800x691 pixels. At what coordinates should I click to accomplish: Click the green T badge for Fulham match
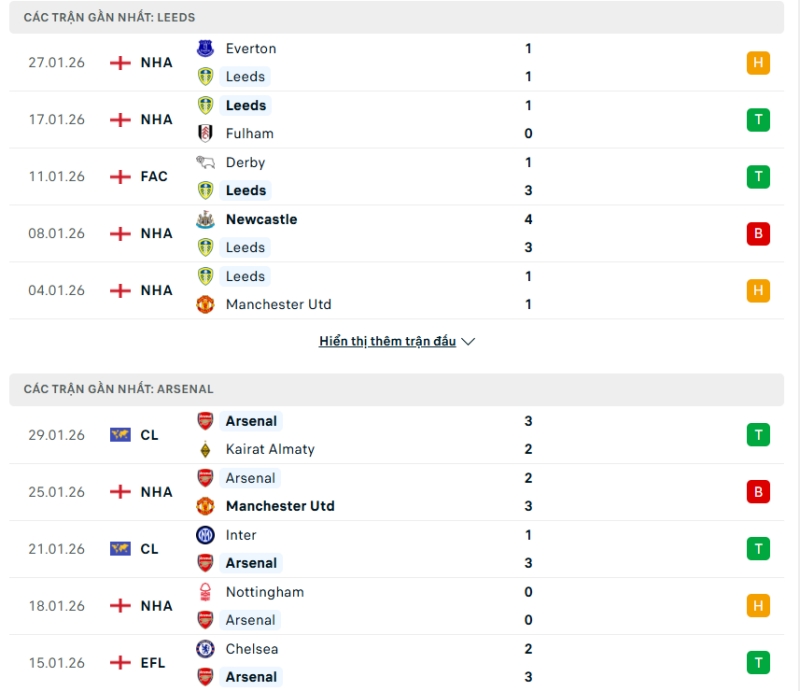[x=758, y=120]
